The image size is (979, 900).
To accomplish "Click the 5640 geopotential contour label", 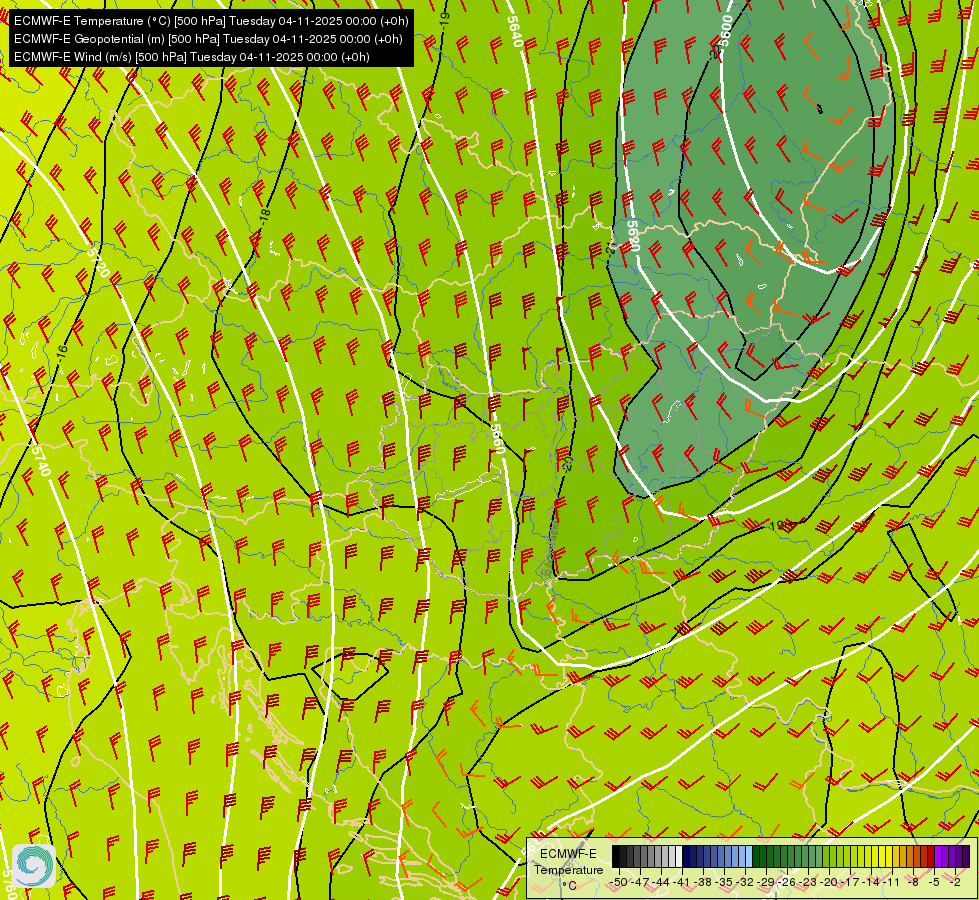I will (x=514, y=31).
